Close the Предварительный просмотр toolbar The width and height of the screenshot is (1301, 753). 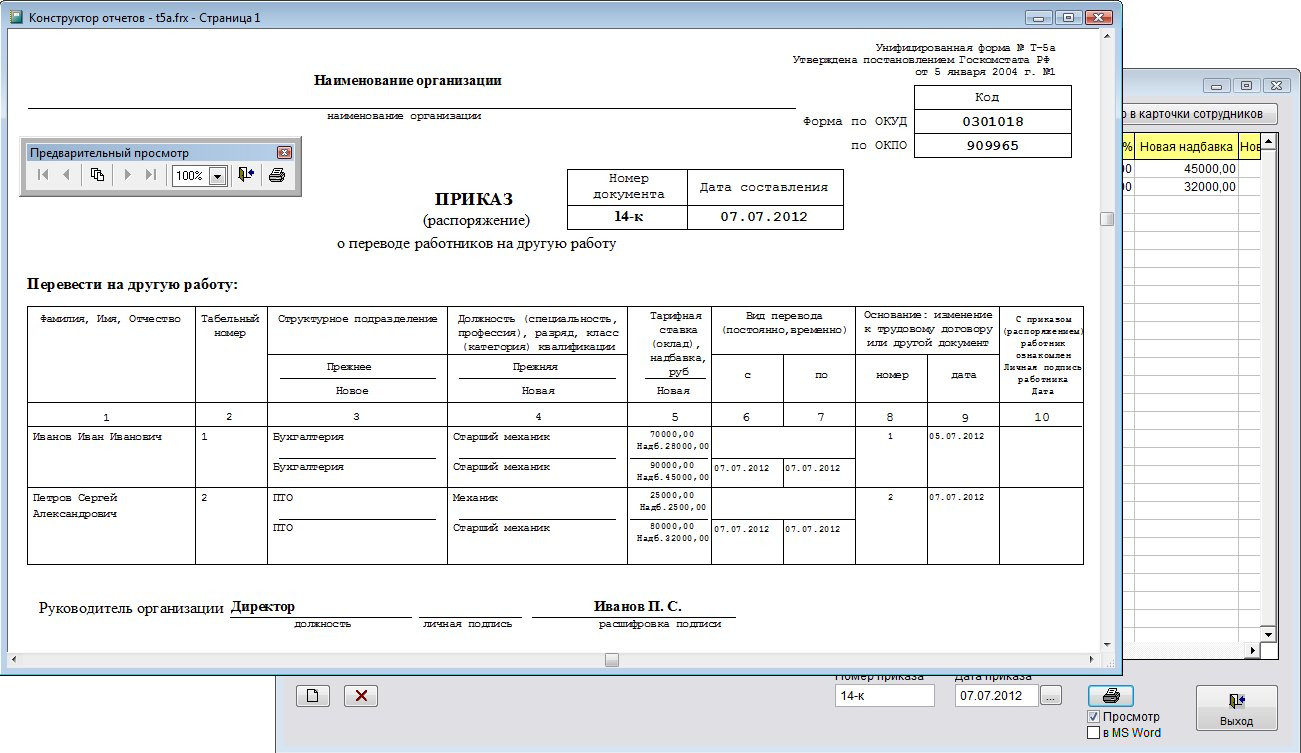[284, 153]
